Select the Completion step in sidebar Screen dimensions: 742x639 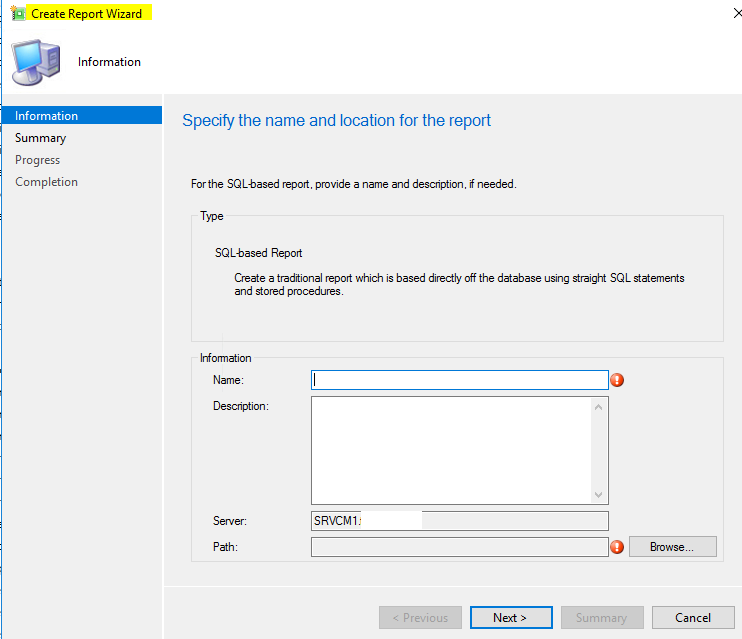pos(46,182)
